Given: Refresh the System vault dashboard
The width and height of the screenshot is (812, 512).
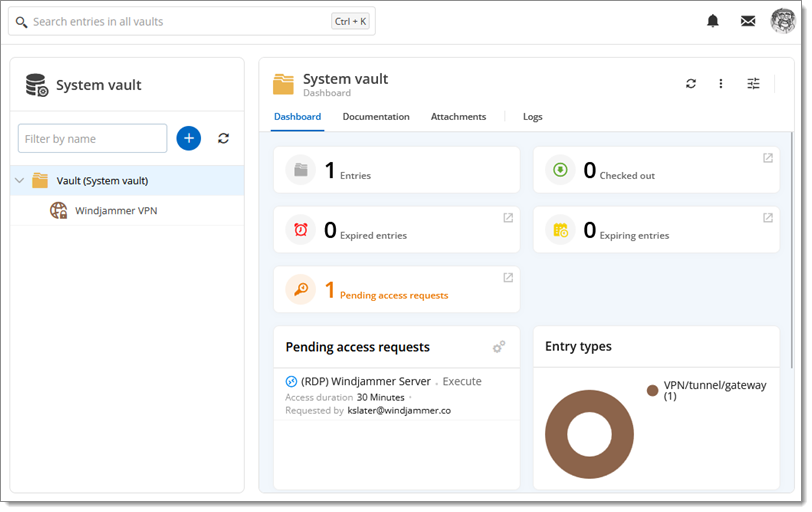Looking at the screenshot, I should 691,84.
